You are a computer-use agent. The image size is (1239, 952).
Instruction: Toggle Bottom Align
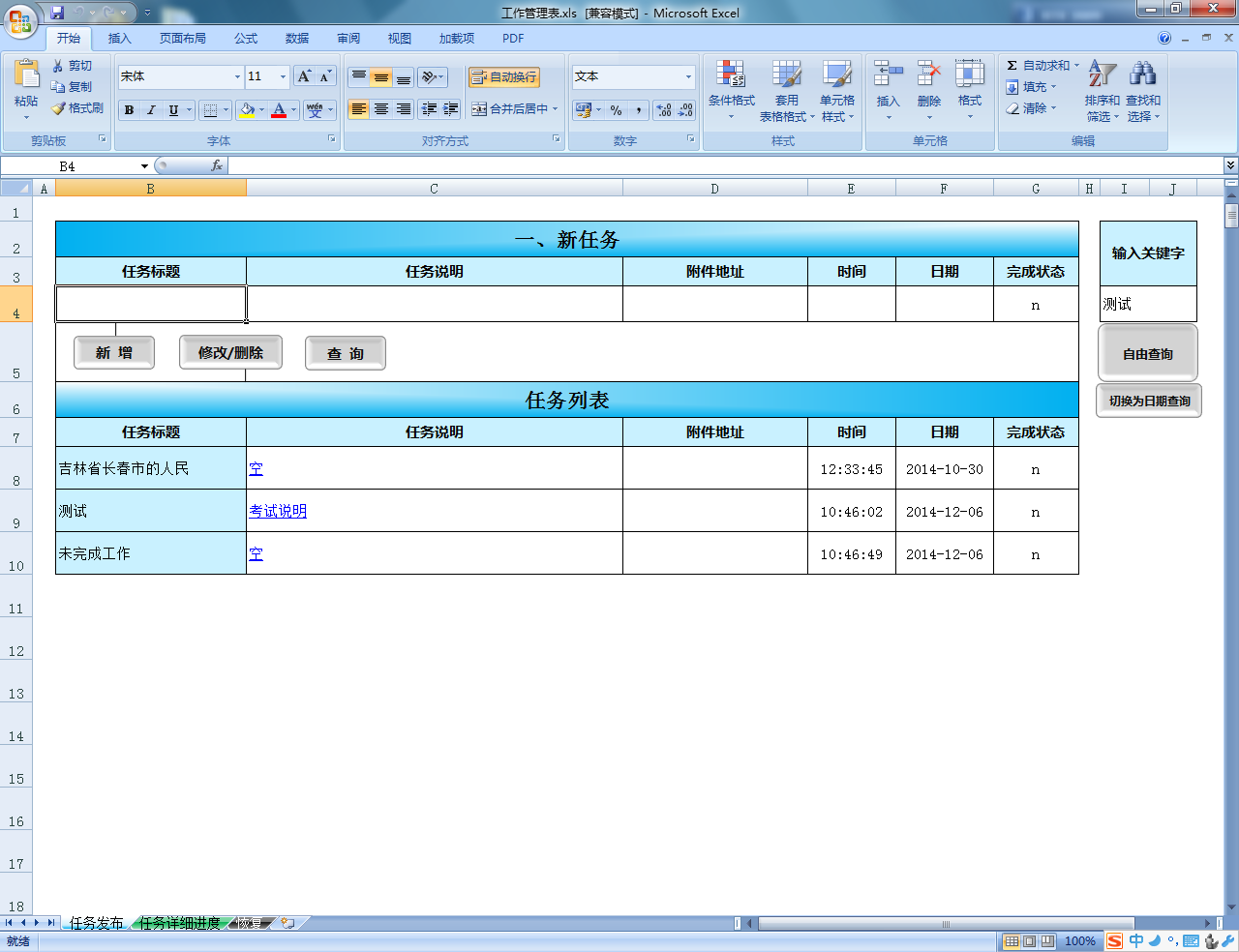click(404, 76)
